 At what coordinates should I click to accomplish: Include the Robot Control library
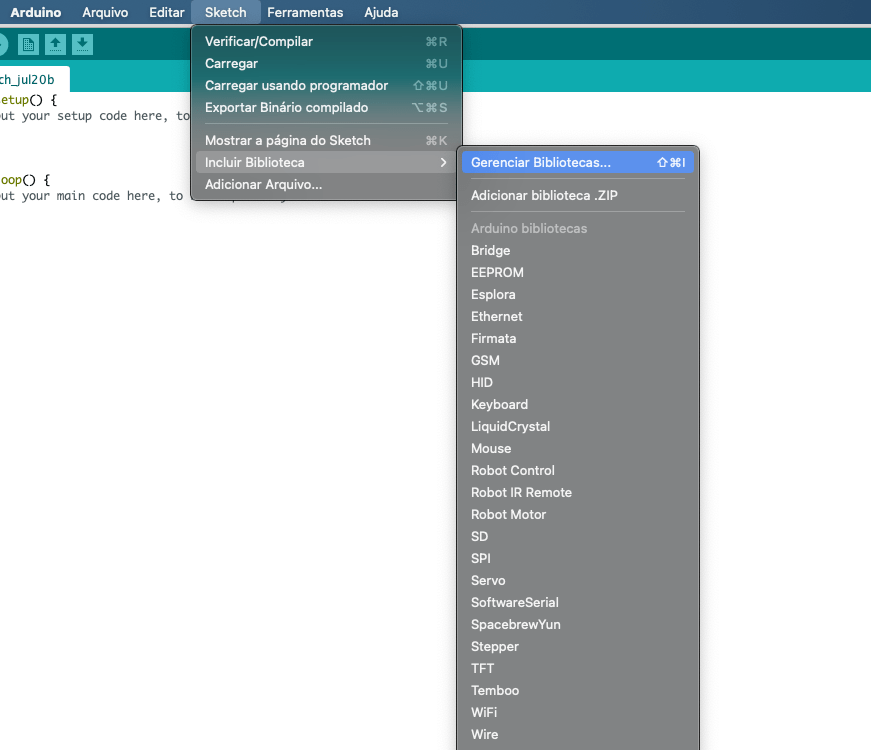[x=578, y=471]
